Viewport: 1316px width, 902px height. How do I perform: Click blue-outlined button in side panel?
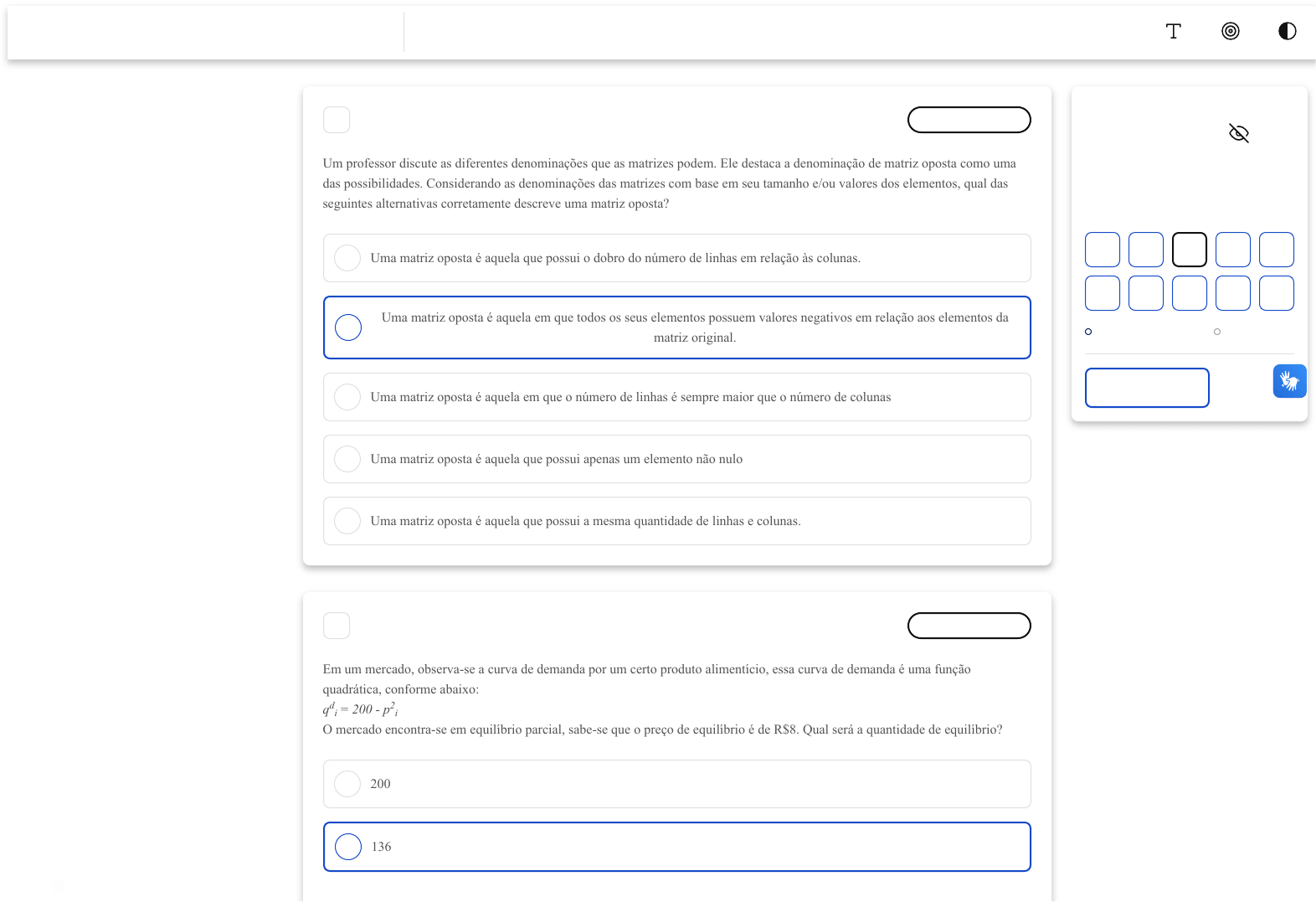click(x=1147, y=388)
